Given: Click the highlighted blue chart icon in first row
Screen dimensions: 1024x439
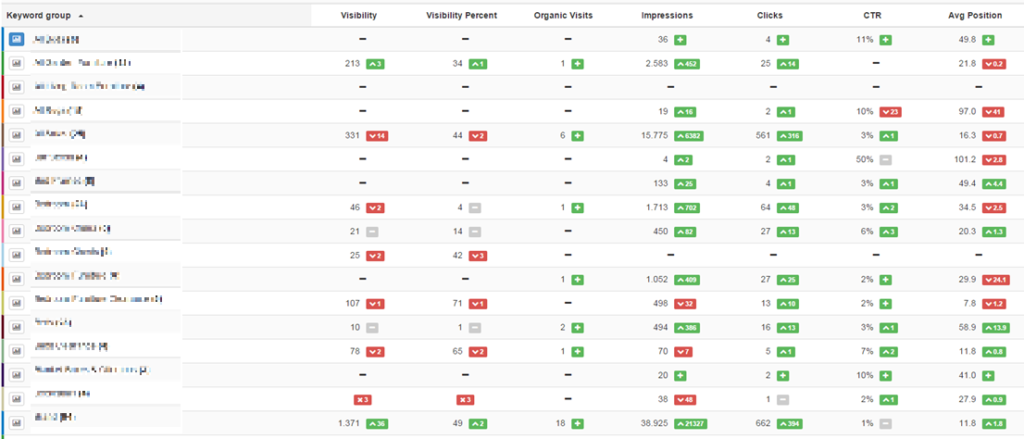Looking at the screenshot, I should 17,39.
